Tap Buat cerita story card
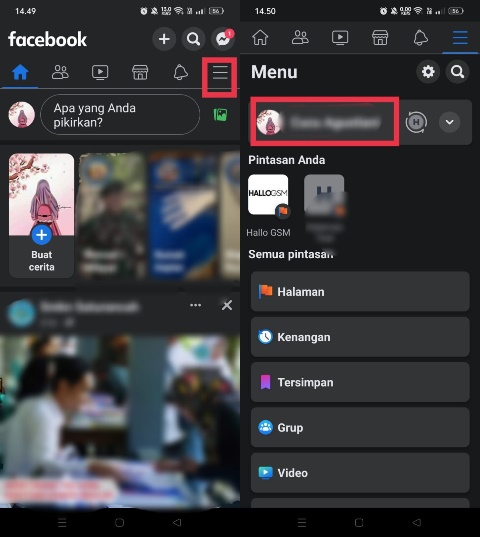This screenshot has width=480, height=537. pos(41,216)
